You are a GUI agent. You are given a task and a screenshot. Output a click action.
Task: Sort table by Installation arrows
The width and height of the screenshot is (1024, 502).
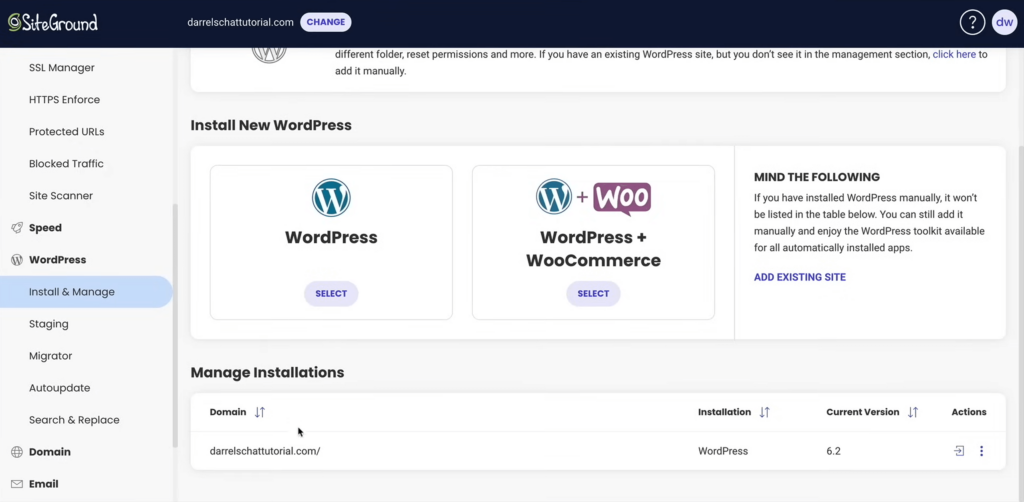click(x=765, y=412)
